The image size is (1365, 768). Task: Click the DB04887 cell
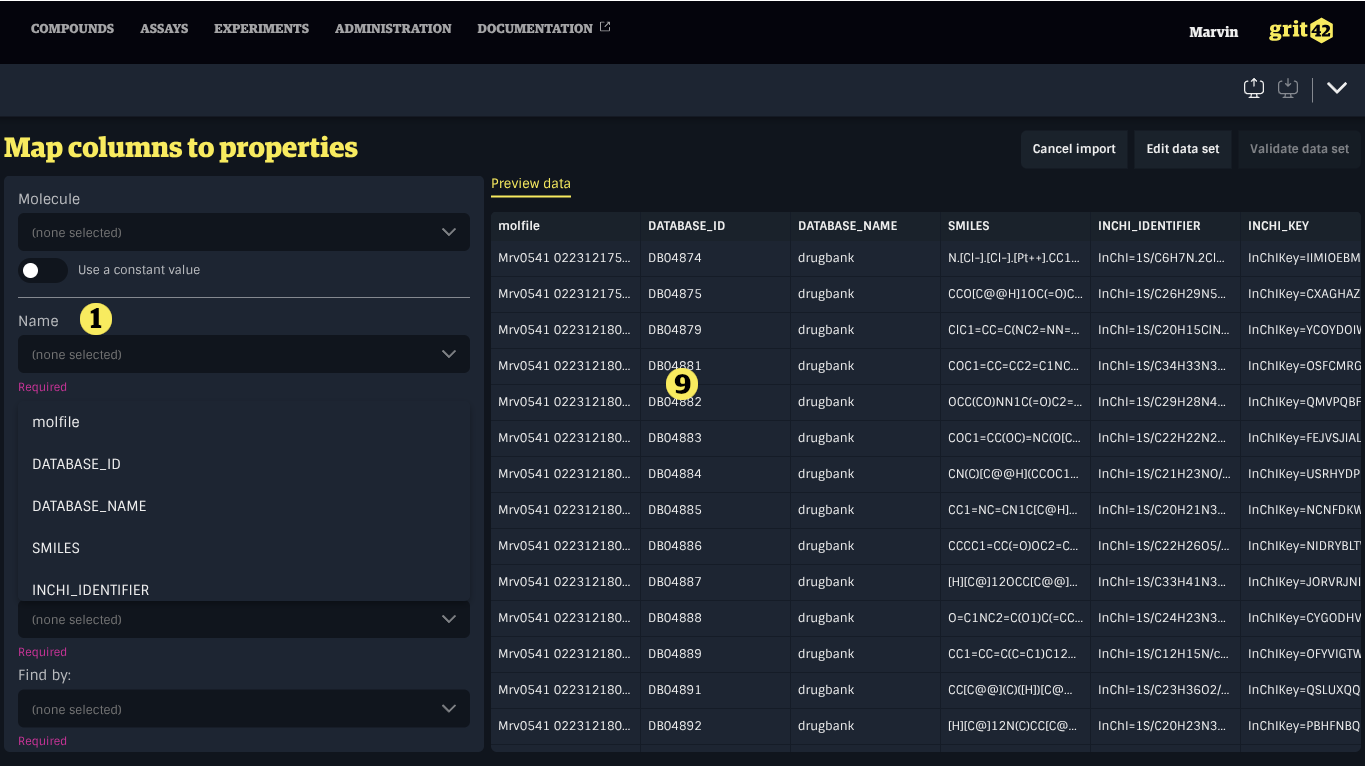pos(715,582)
